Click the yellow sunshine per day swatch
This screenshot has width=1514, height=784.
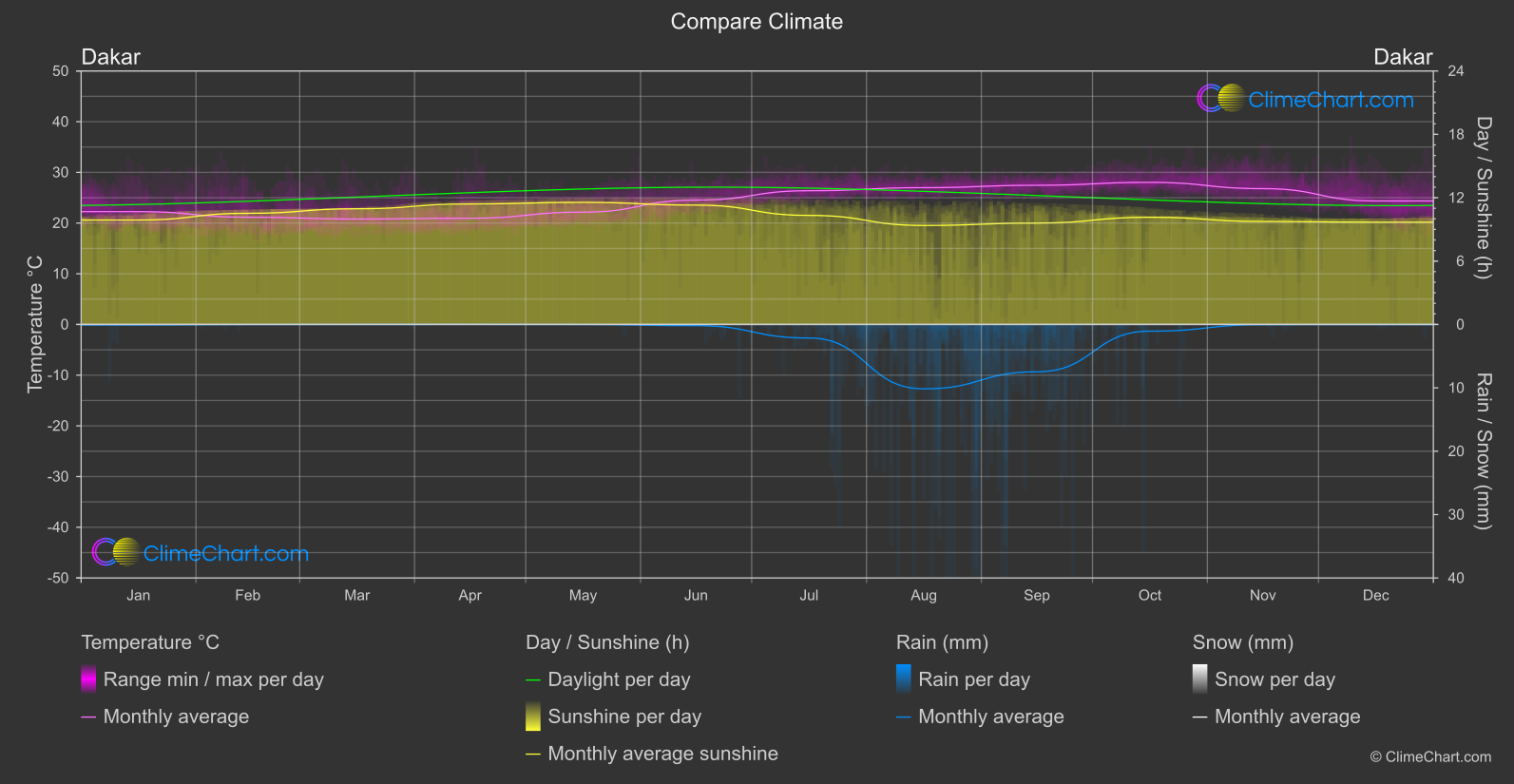[x=533, y=717]
